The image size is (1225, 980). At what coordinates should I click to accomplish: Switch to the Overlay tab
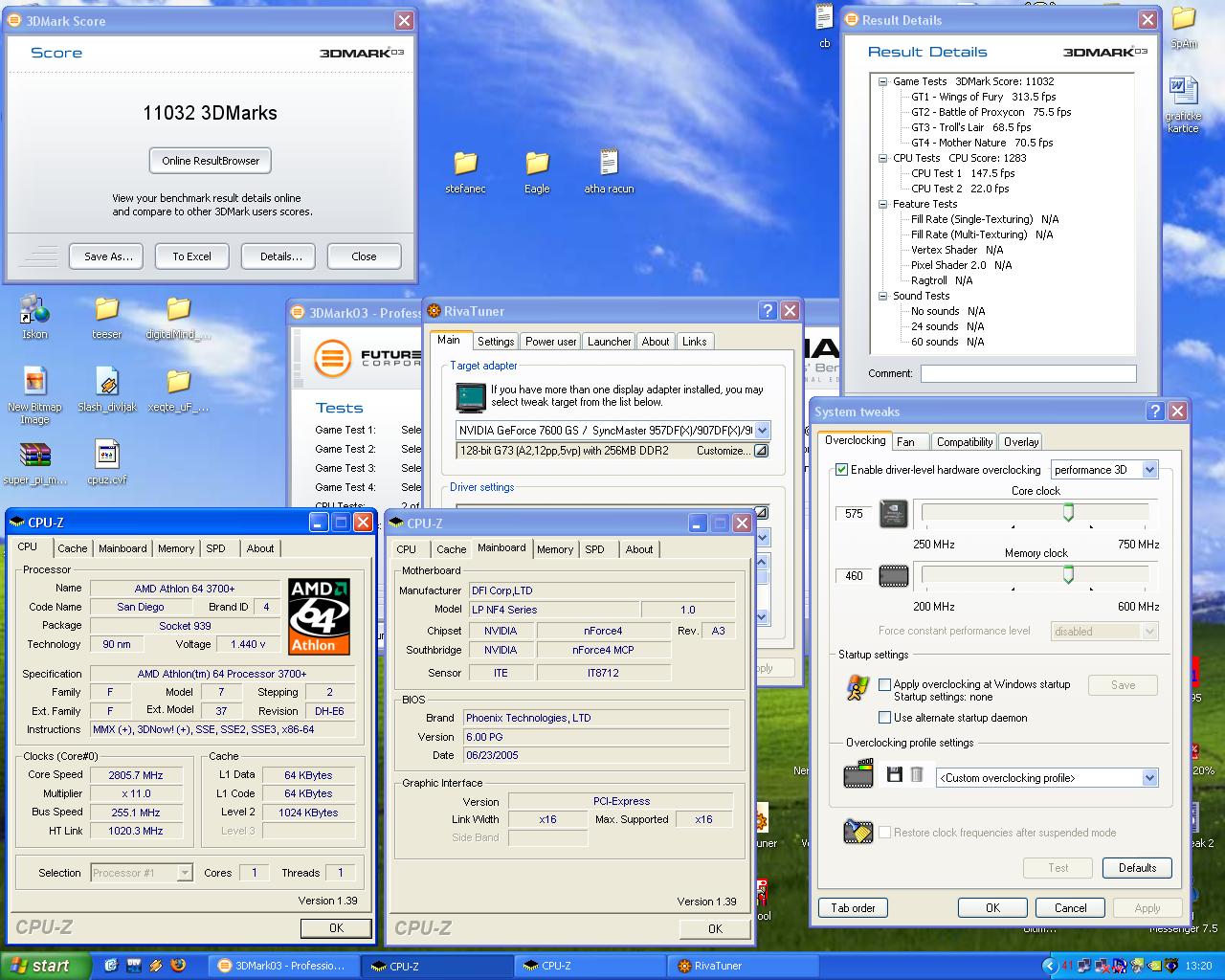(1021, 442)
